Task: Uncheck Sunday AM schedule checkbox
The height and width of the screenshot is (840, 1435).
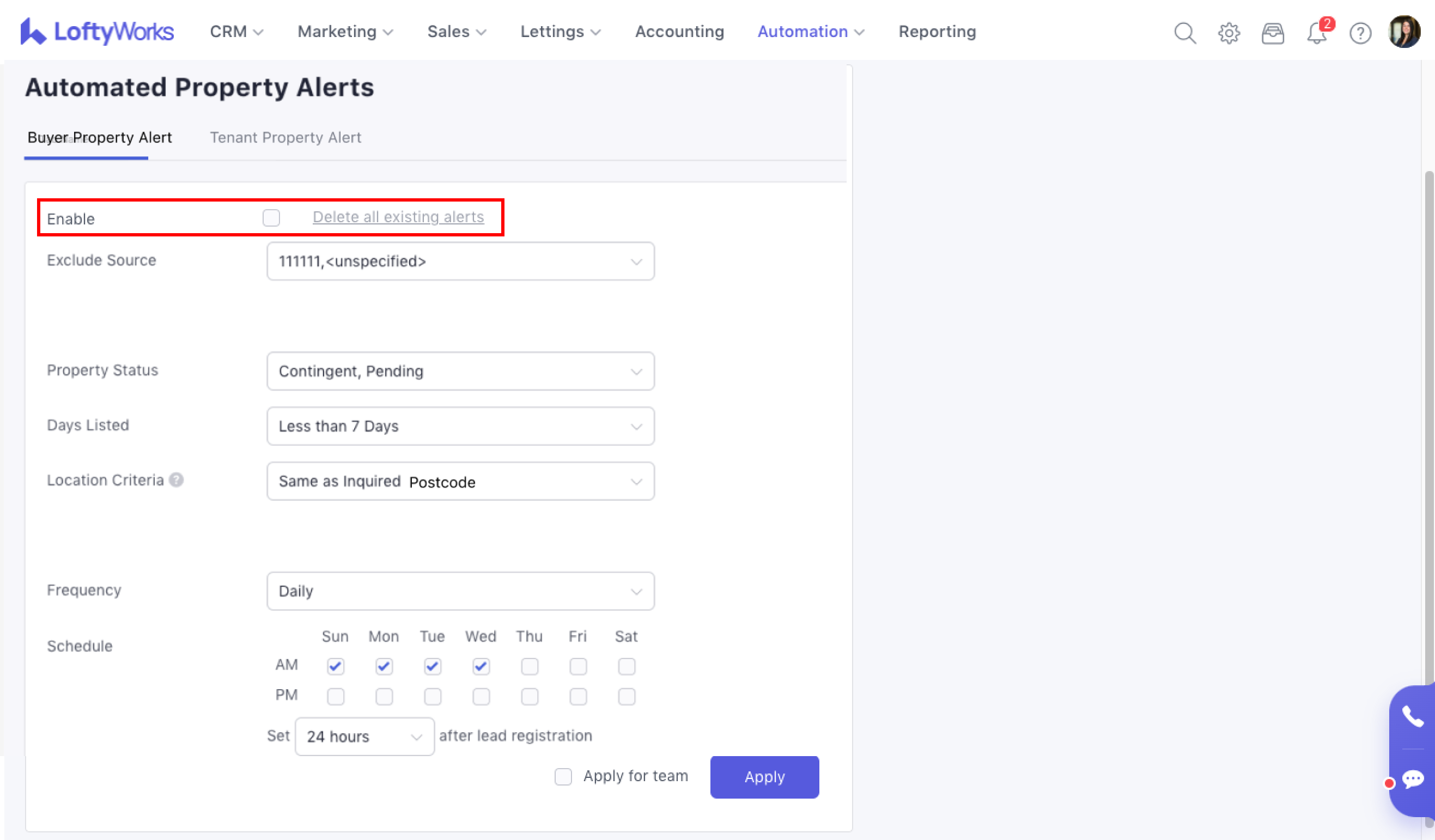Action: [x=336, y=666]
